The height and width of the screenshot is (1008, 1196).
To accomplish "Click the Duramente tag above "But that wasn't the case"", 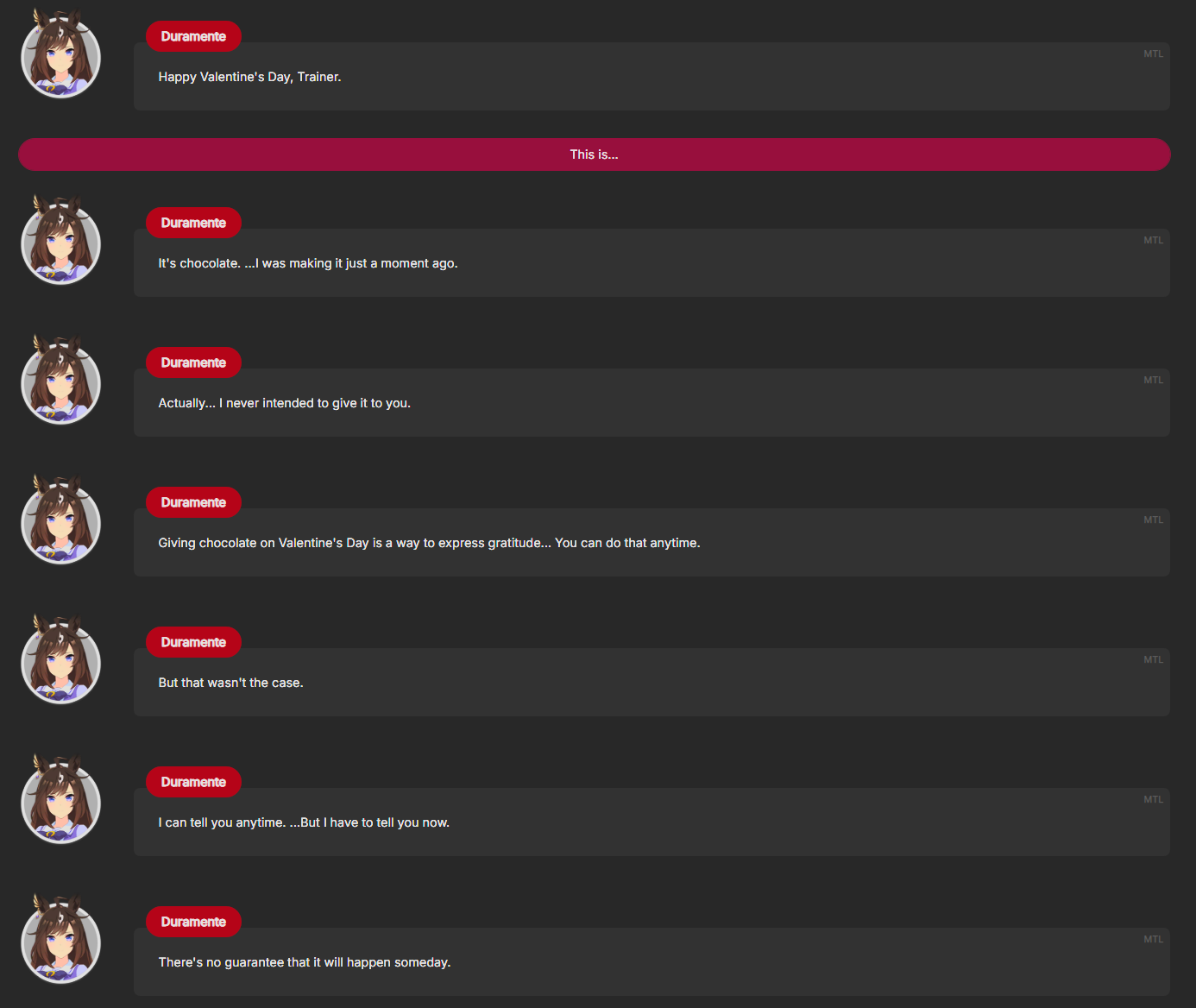I will 193,642.
